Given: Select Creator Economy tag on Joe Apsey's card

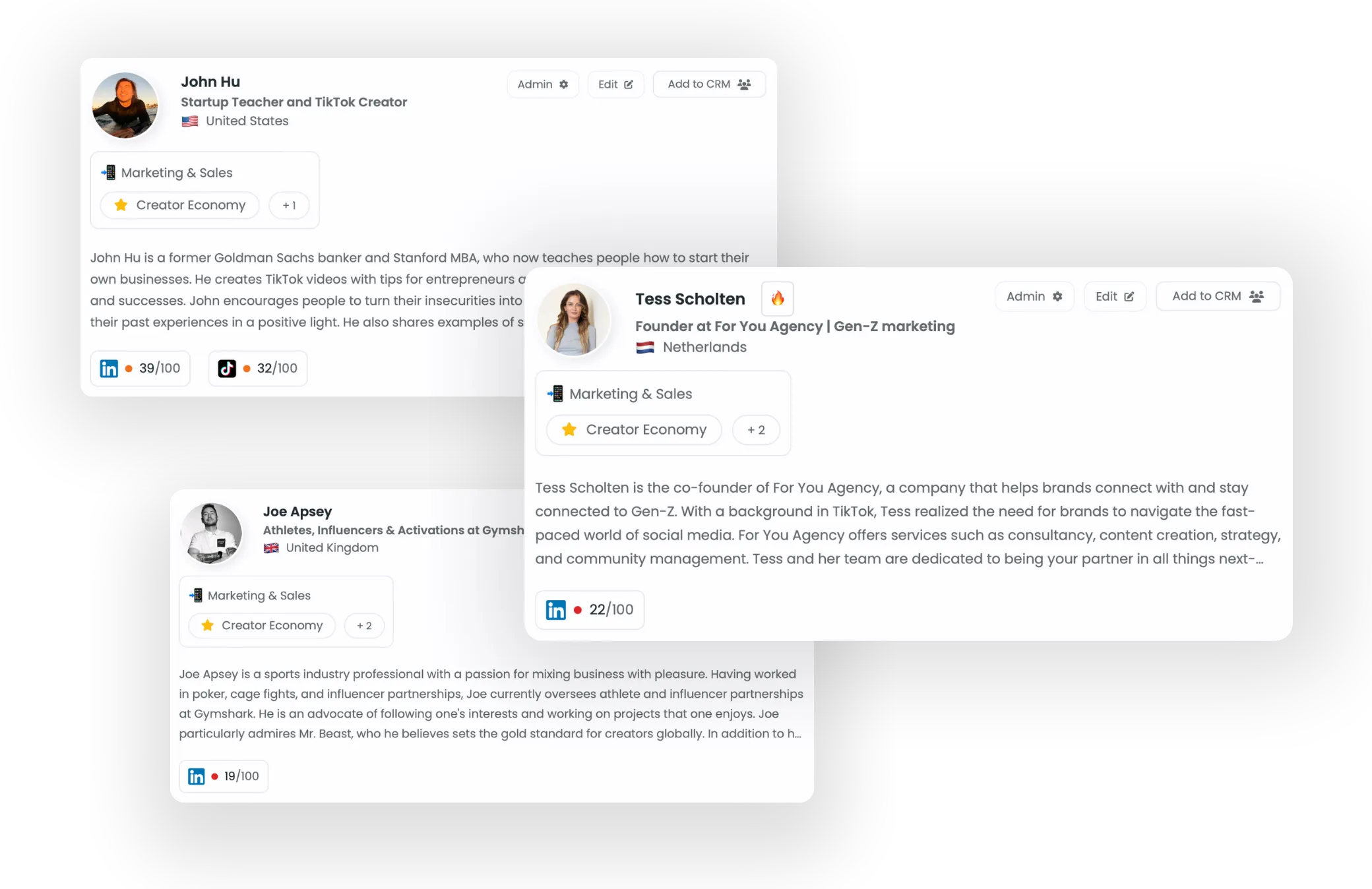Looking at the screenshot, I should point(262,625).
